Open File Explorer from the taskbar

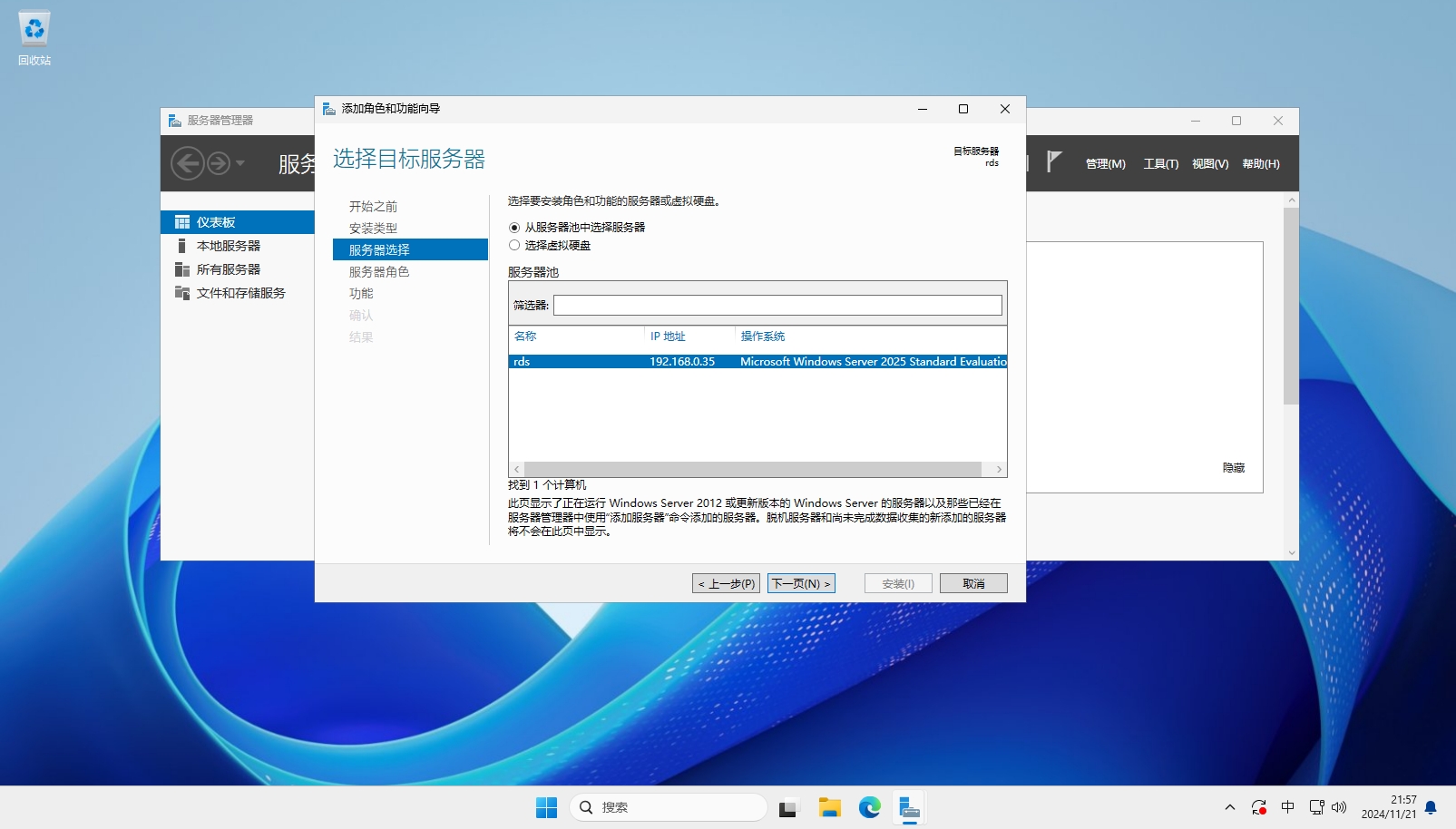point(829,807)
